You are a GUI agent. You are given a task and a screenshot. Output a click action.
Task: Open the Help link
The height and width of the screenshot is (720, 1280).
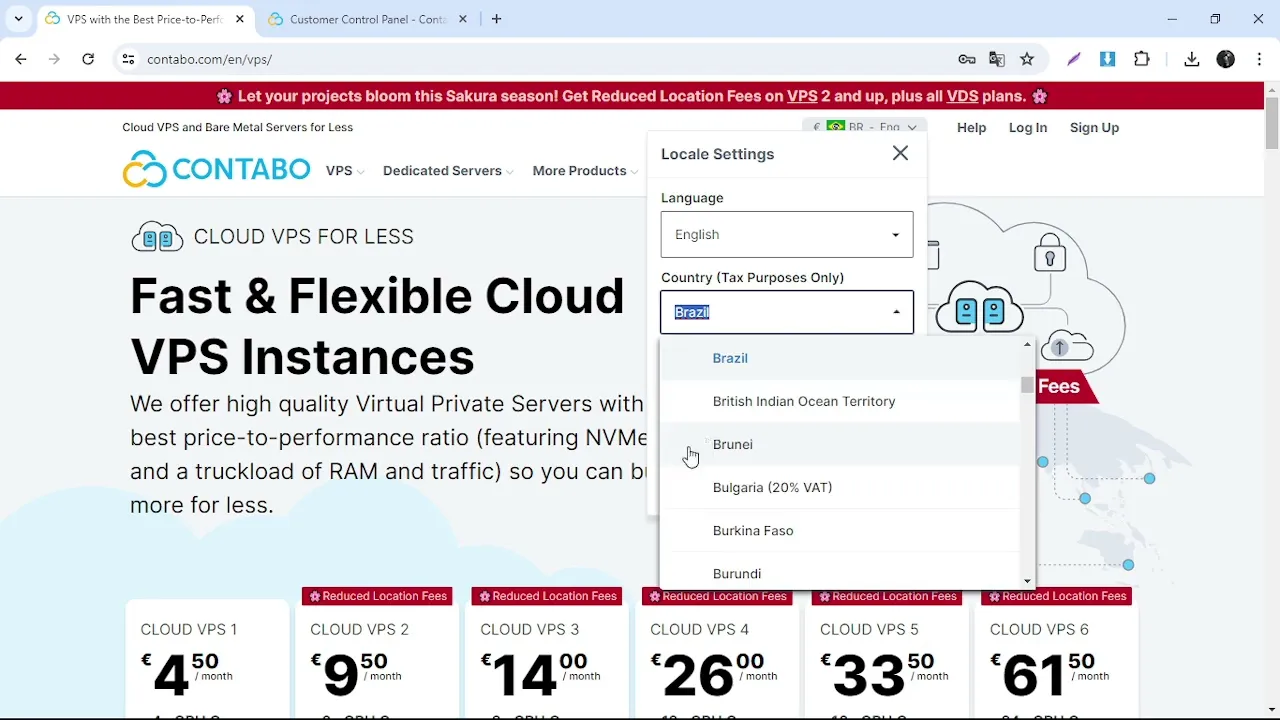tap(971, 128)
